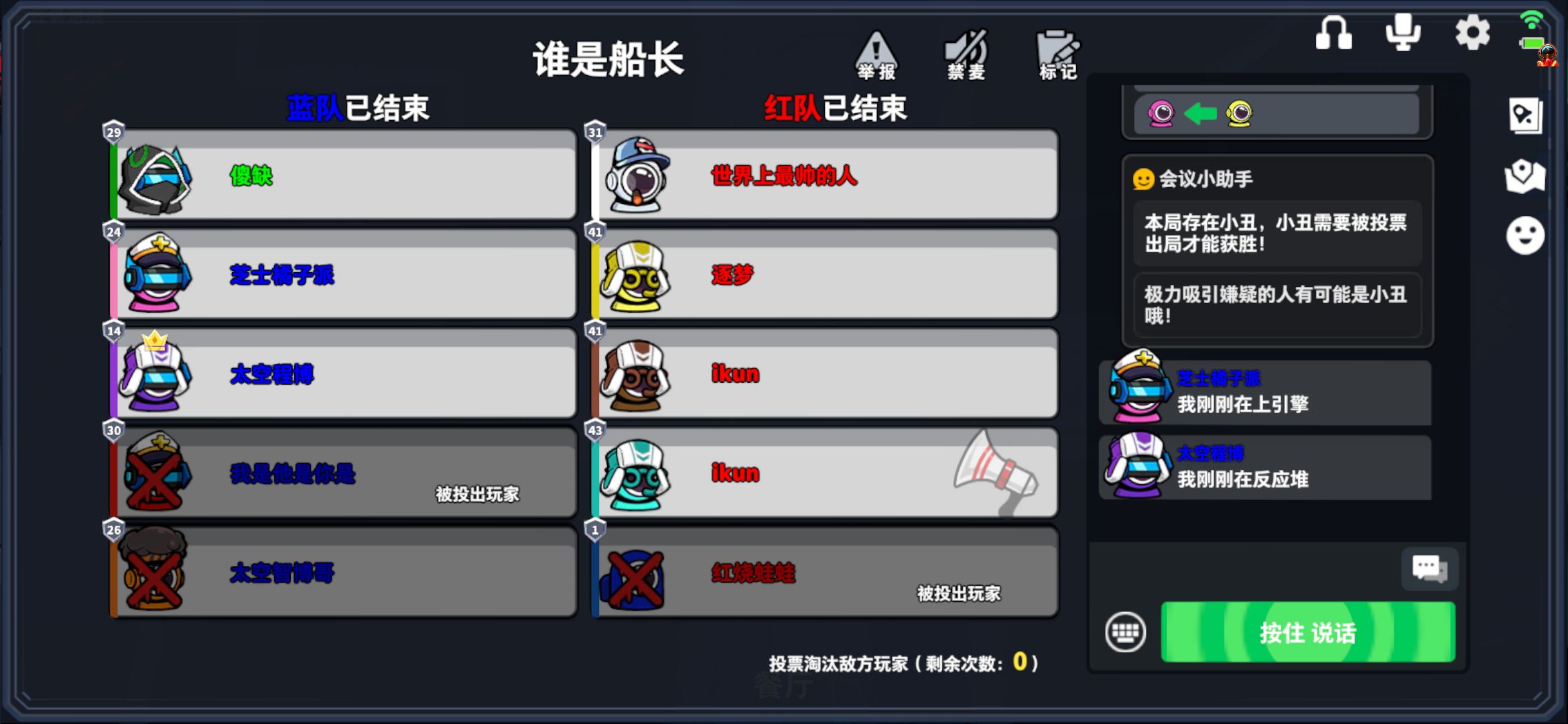The width and height of the screenshot is (1568, 724).
Task: Select player 芝士橘子派 in blue team
Action: pos(342,274)
